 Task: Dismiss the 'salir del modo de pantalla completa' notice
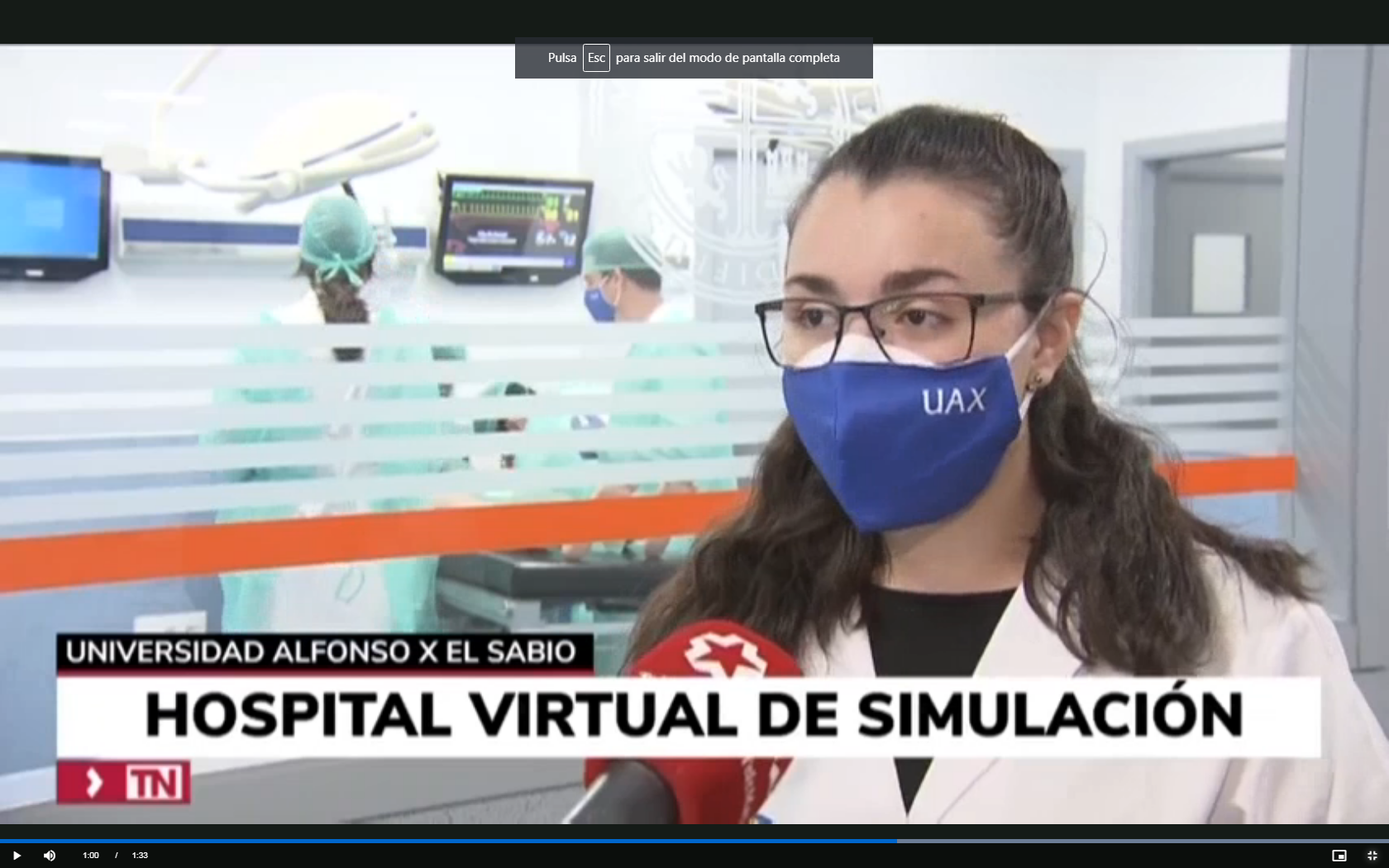coord(727,58)
